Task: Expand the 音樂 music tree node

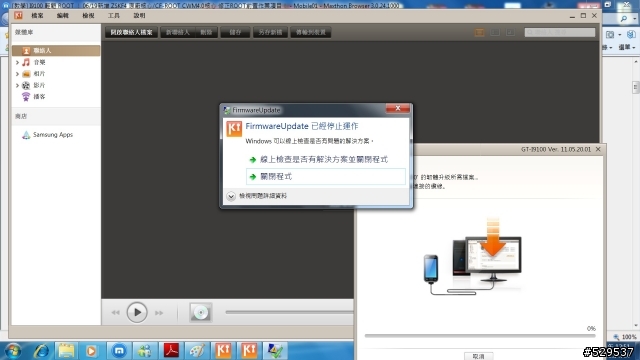Action: pos(17,62)
